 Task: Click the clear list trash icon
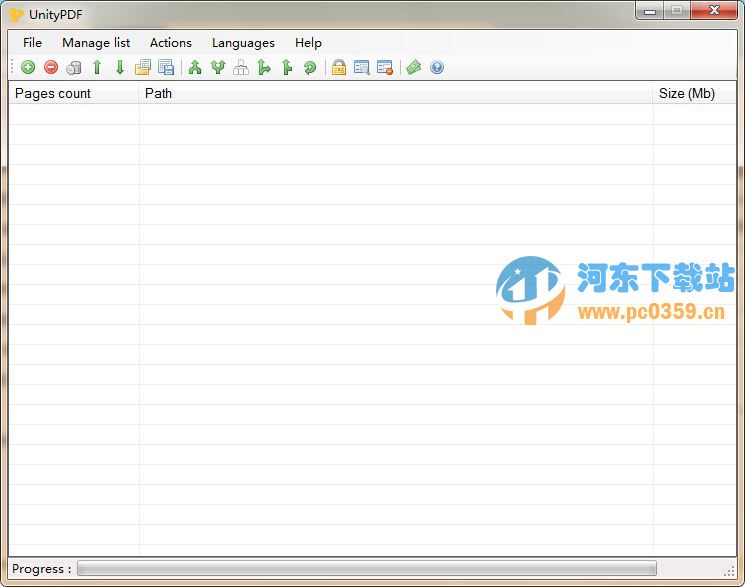pos(74,67)
